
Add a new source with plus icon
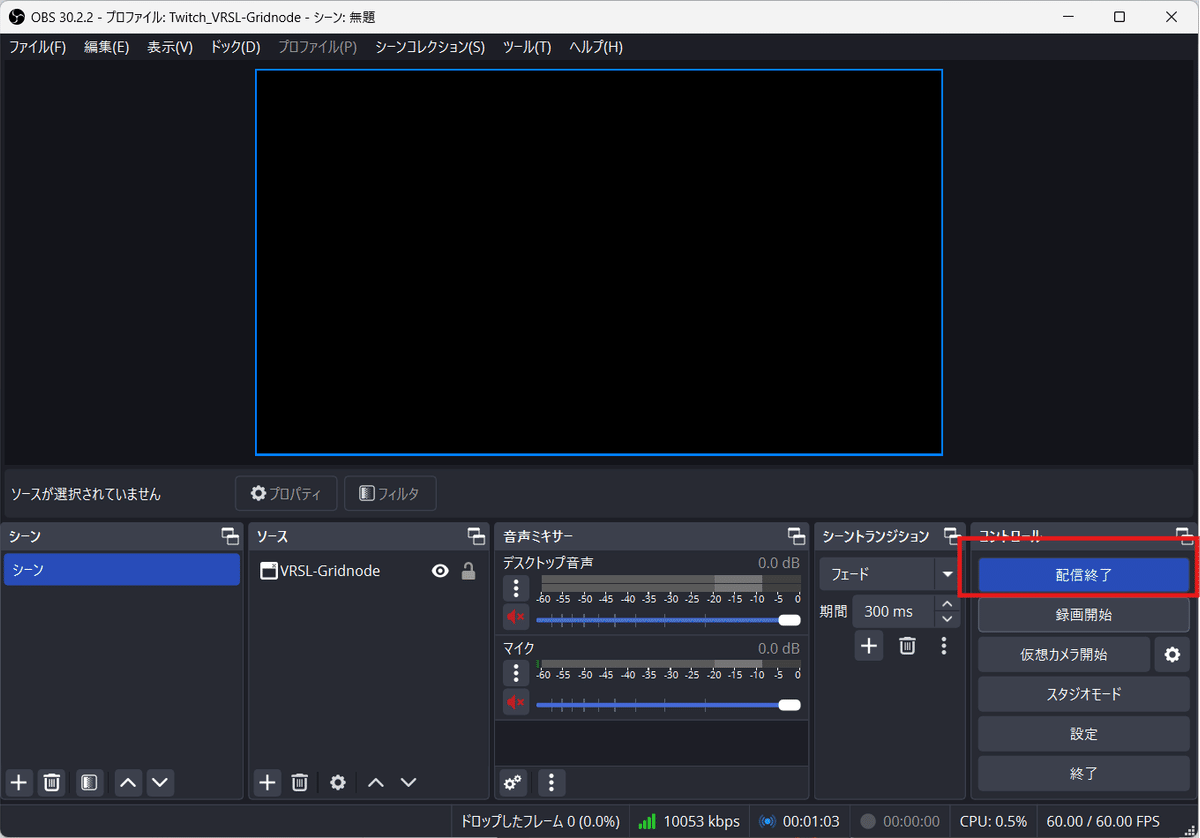click(x=267, y=782)
